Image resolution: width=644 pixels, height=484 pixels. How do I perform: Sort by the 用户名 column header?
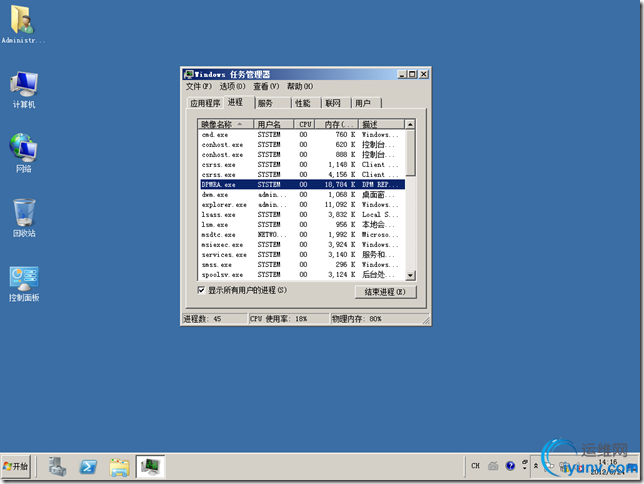coord(274,124)
